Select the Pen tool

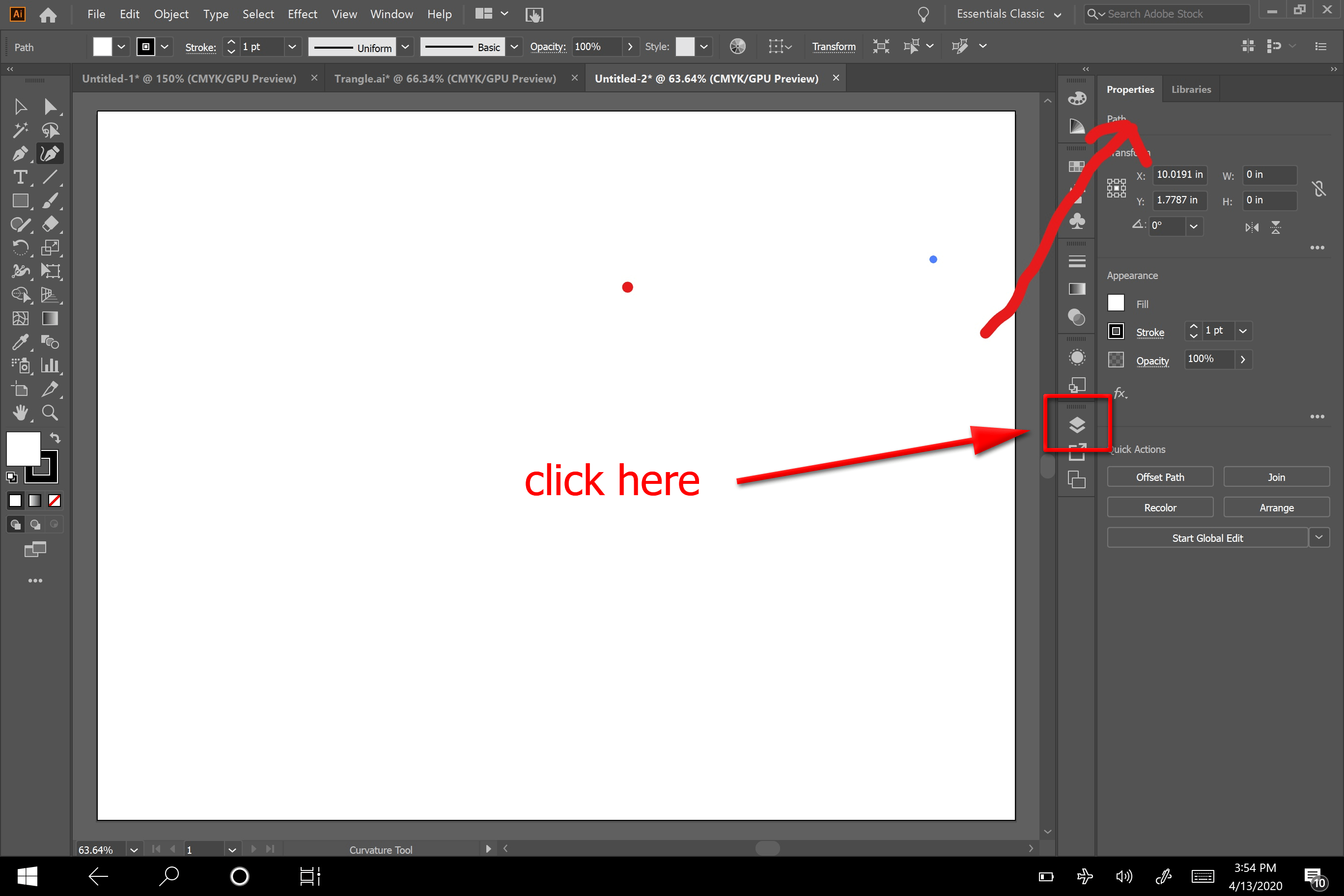pos(21,153)
